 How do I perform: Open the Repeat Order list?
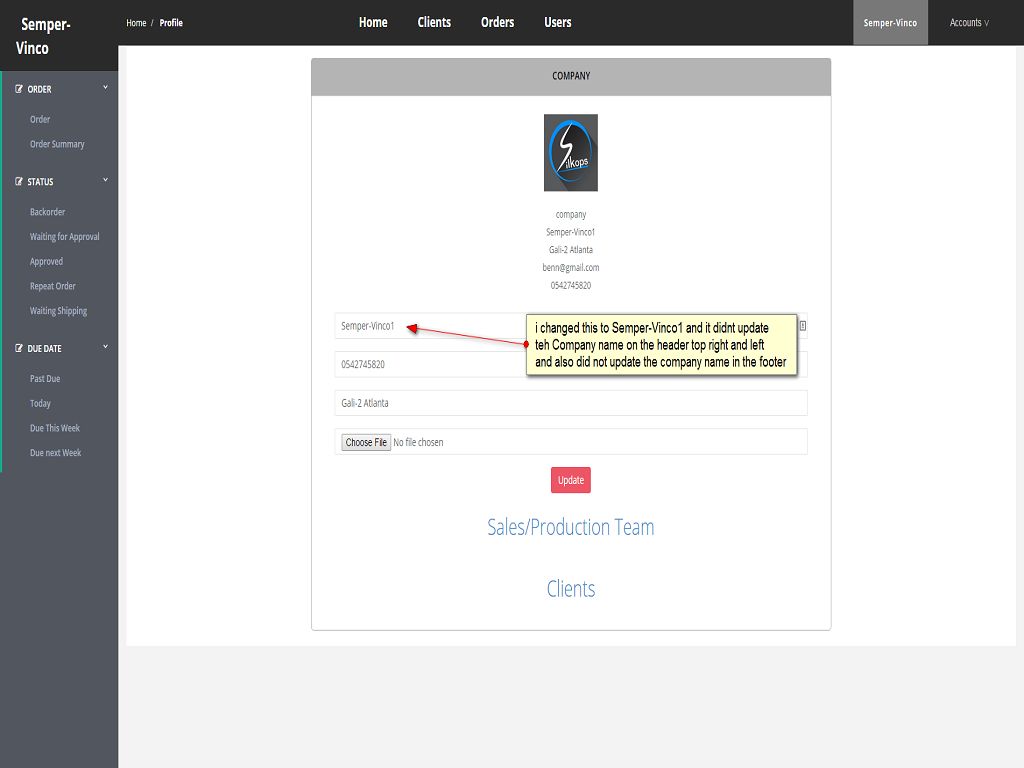coord(52,287)
